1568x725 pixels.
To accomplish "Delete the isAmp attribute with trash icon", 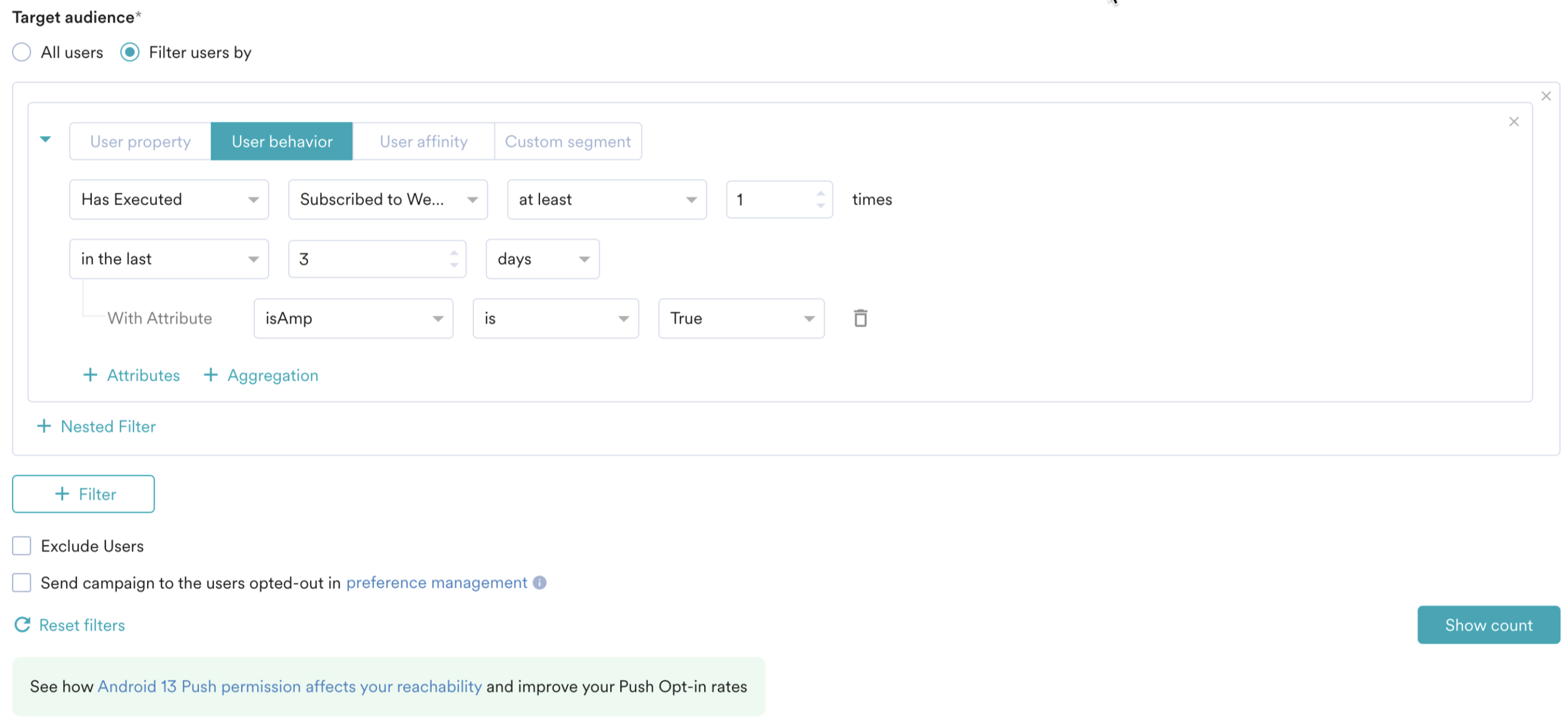I will [860, 318].
